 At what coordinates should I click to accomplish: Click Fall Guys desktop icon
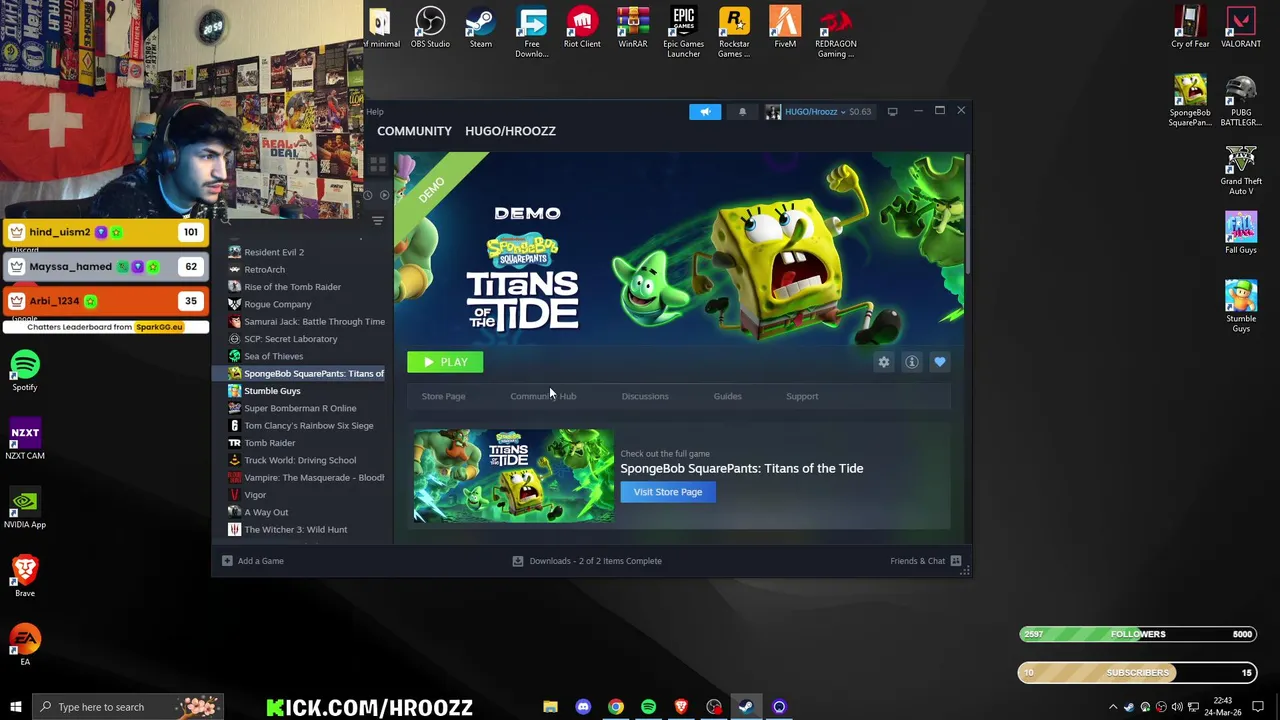coord(1241,233)
